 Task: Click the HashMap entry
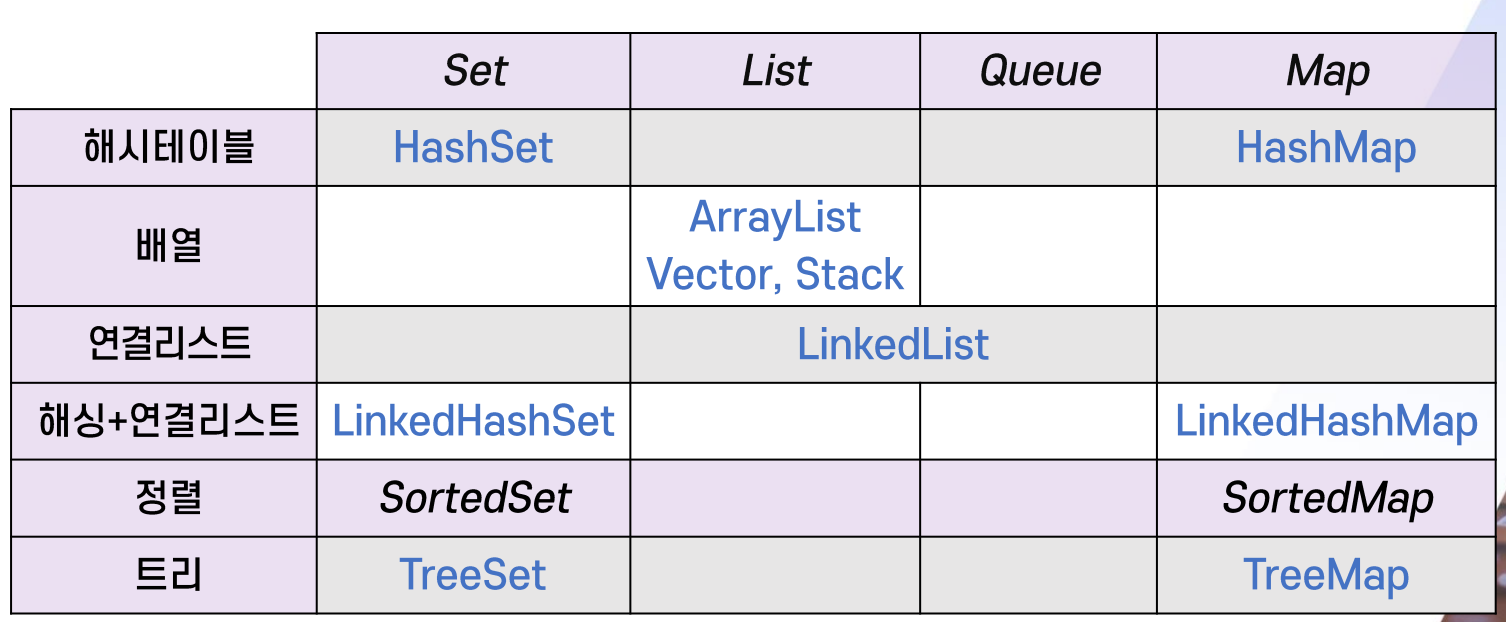[1326, 148]
